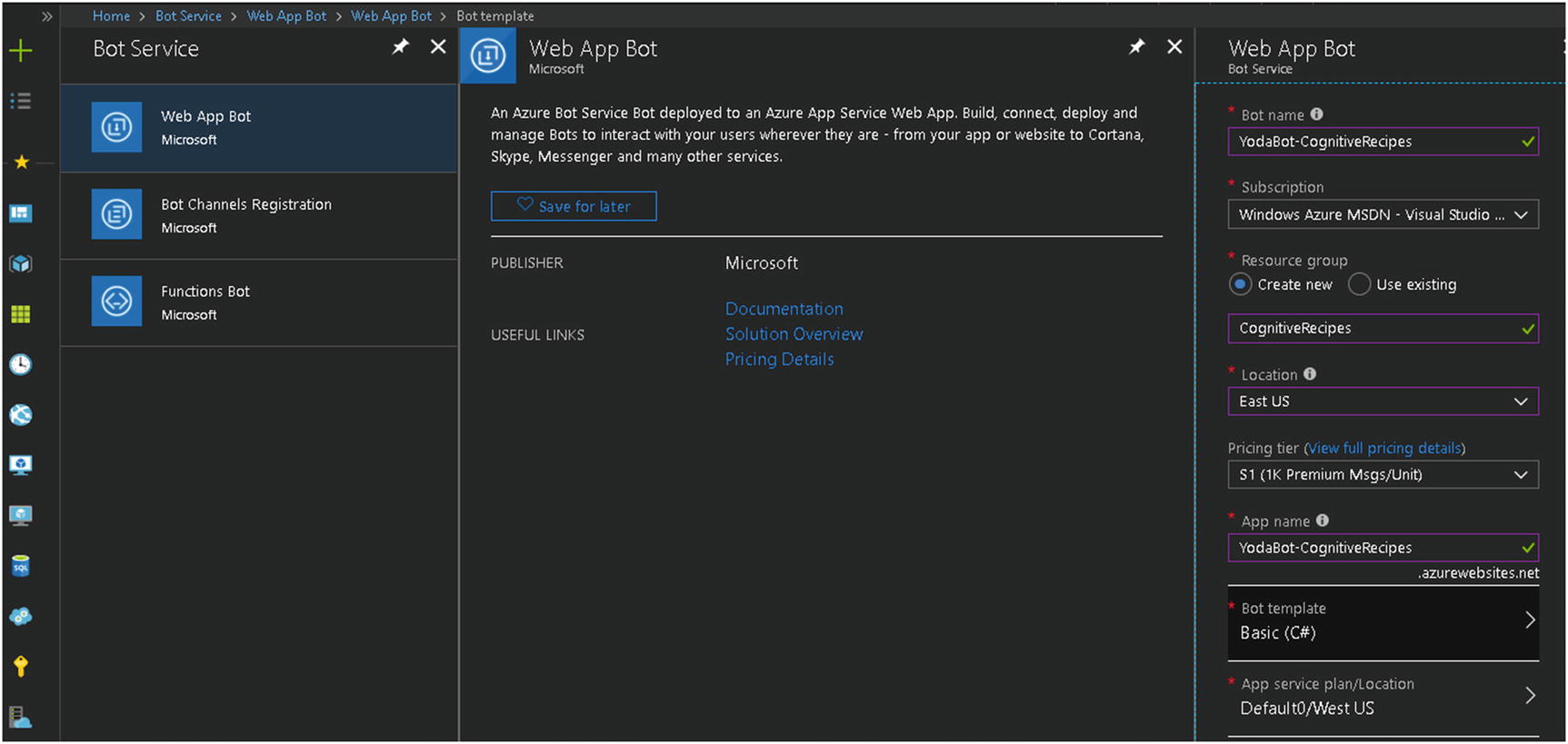Click the Functions Bot icon
Screen dimensions: 1568x744
point(116,301)
